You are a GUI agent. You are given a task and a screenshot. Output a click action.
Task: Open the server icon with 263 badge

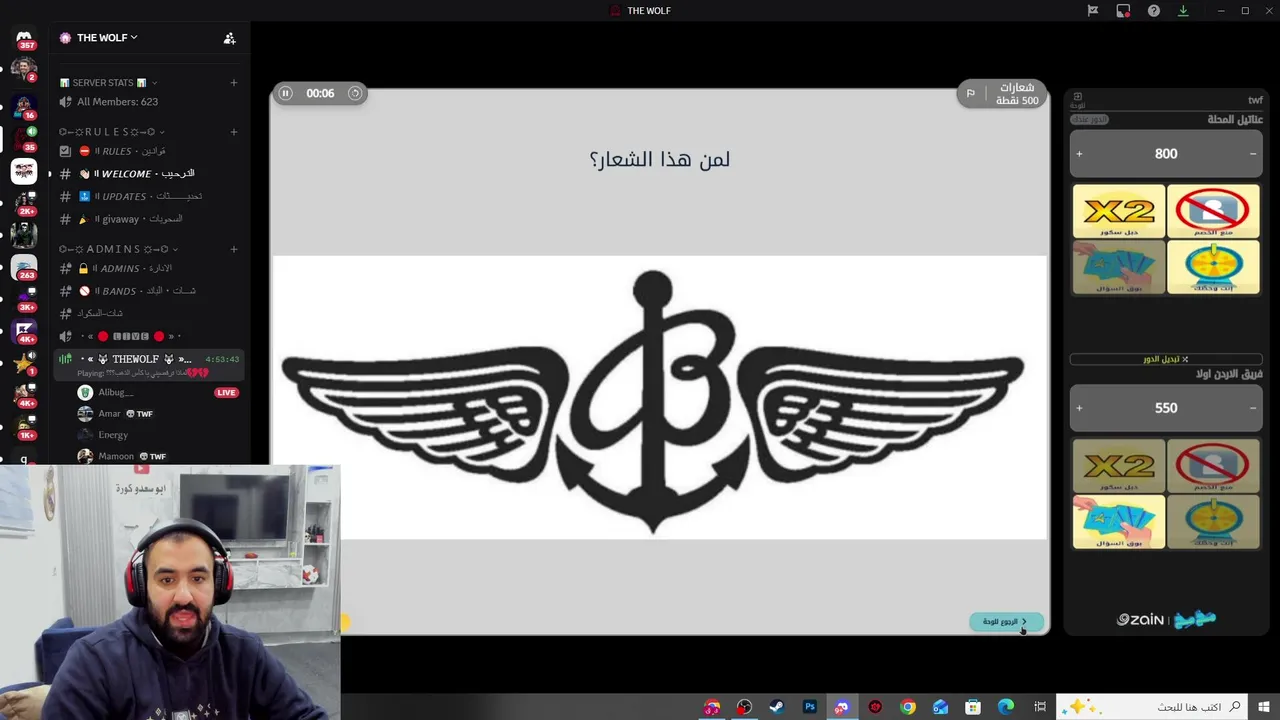24,268
